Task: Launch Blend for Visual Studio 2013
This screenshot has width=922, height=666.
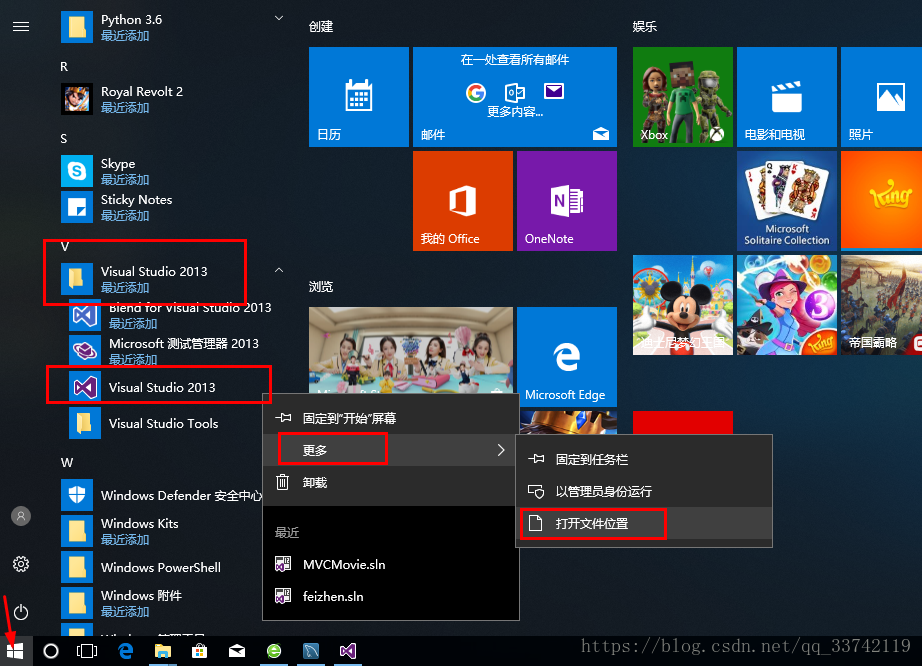Action: 171,314
